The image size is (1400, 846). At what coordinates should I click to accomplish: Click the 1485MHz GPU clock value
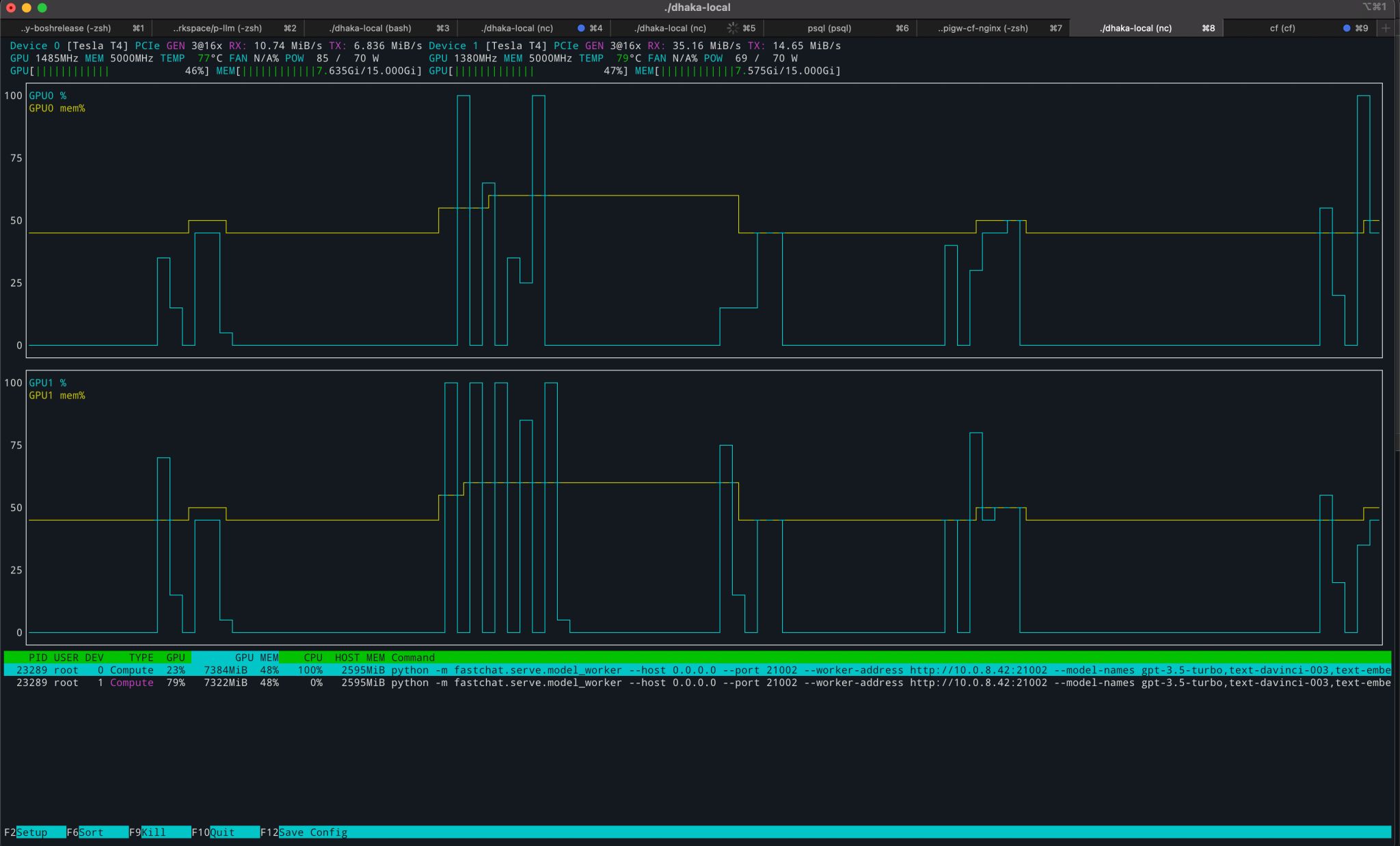[x=57, y=58]
